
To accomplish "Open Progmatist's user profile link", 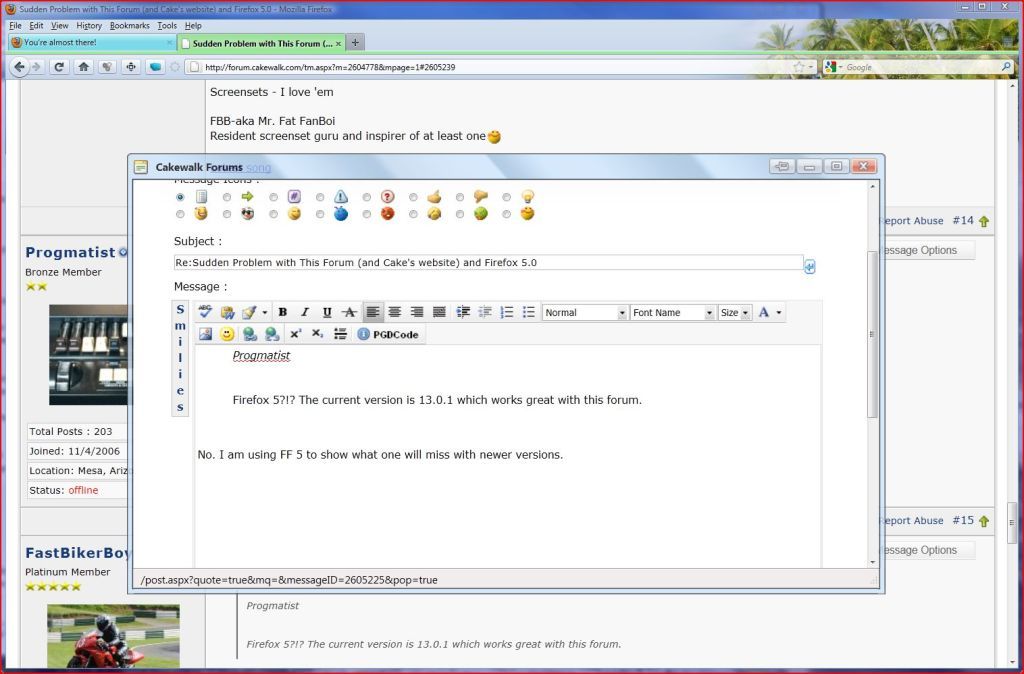I will 70,252.
